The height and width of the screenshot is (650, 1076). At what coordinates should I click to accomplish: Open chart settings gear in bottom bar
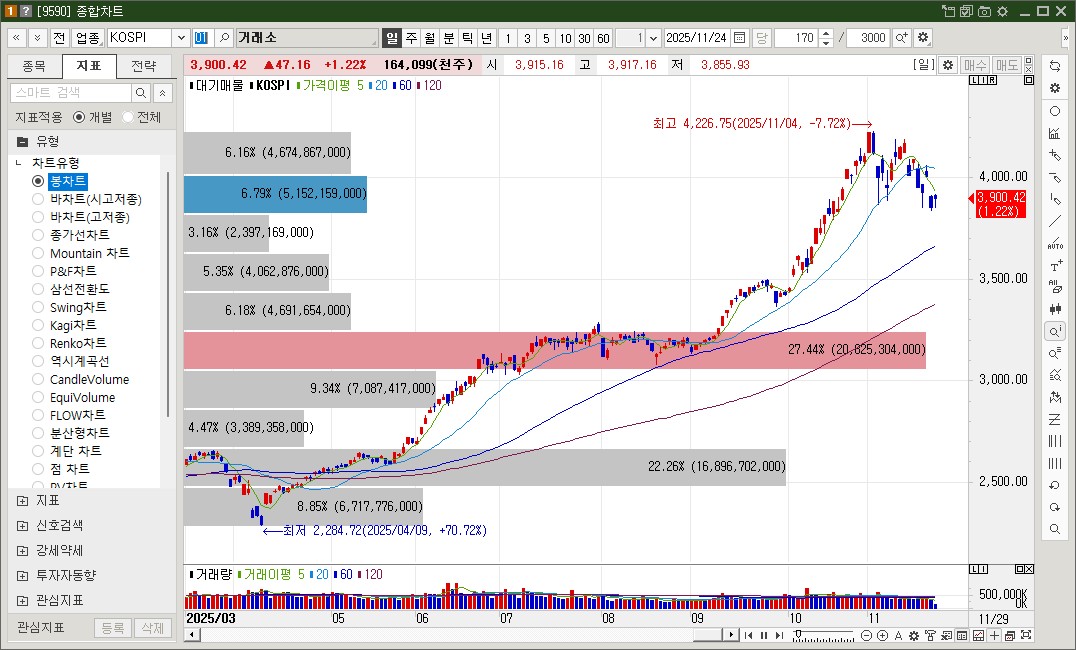pyautogui.click(x=914, y=636)
